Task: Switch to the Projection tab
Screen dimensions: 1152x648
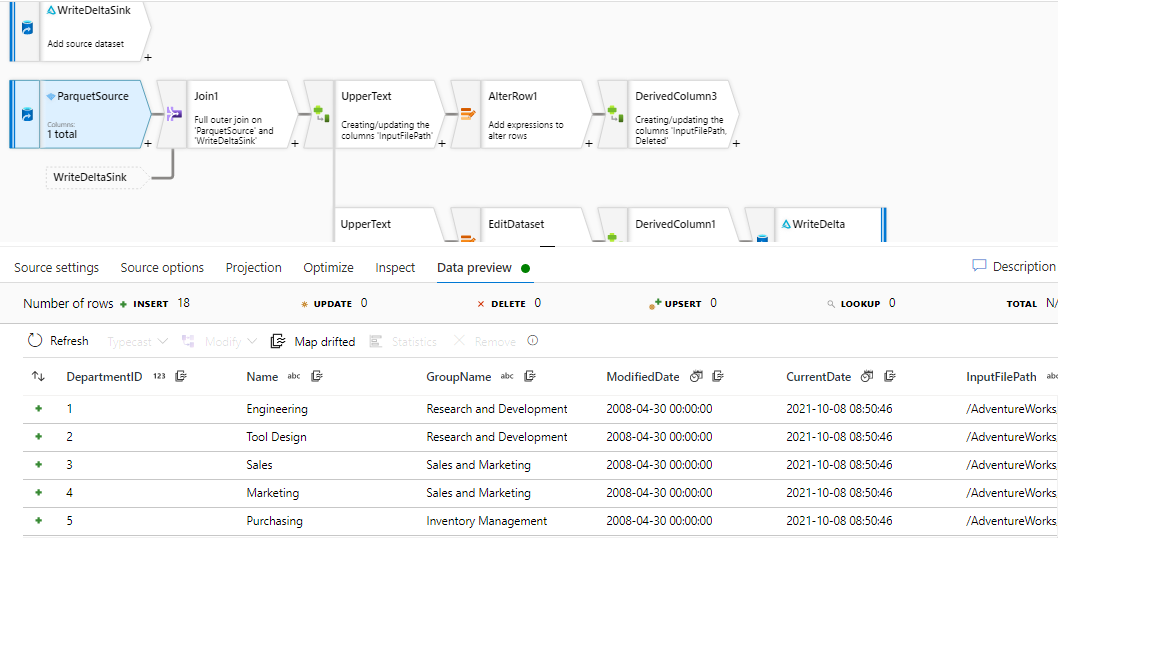Action: pos(254,268)
